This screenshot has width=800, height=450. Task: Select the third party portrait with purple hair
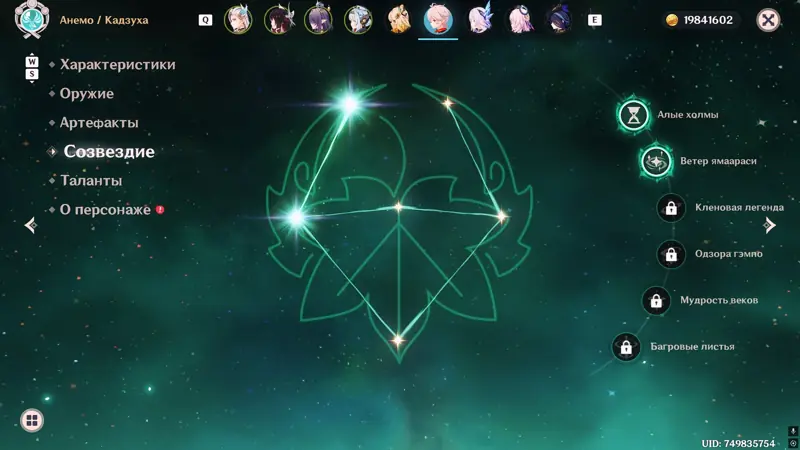pos(318,20)
